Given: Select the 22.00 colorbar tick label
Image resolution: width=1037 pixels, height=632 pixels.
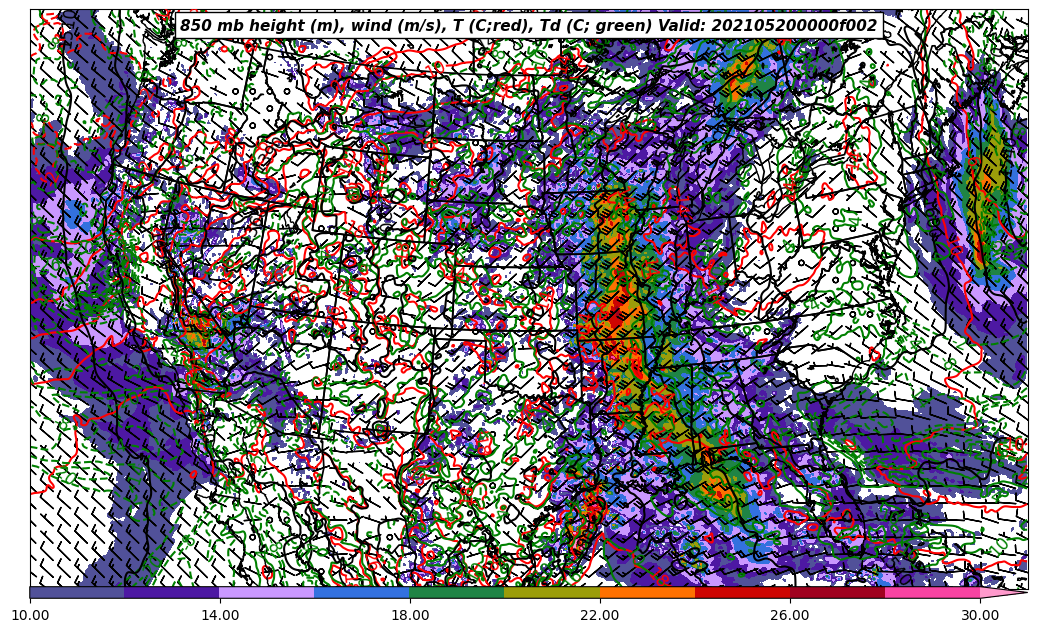Looking at the screenshot, I should pyautogui.click(x=600, y=615).
